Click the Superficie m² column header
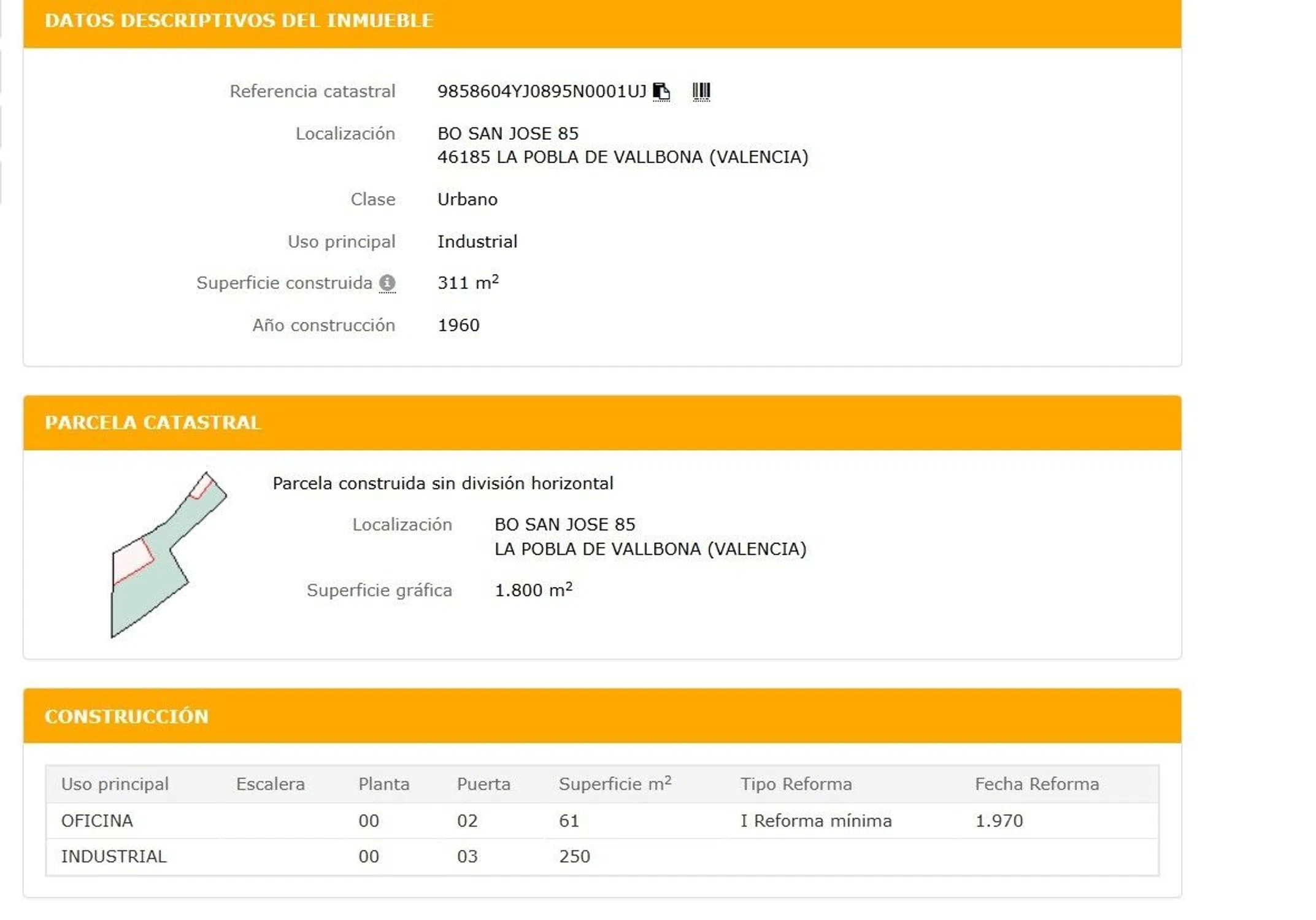The height and width of the screenshot is (920, 1316). (x=614, y=784)
